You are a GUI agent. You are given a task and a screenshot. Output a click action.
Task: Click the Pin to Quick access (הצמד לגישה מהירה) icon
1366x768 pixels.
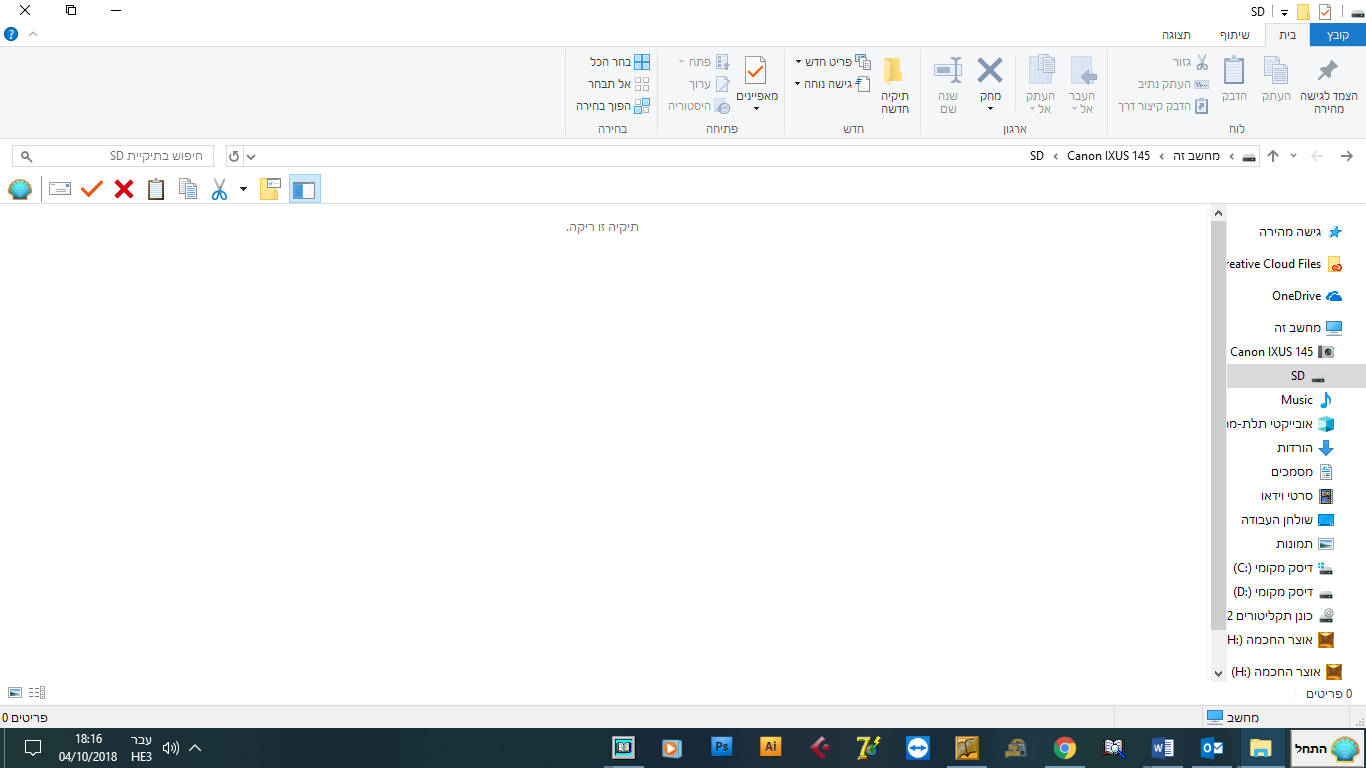(x=1327, y=70)
